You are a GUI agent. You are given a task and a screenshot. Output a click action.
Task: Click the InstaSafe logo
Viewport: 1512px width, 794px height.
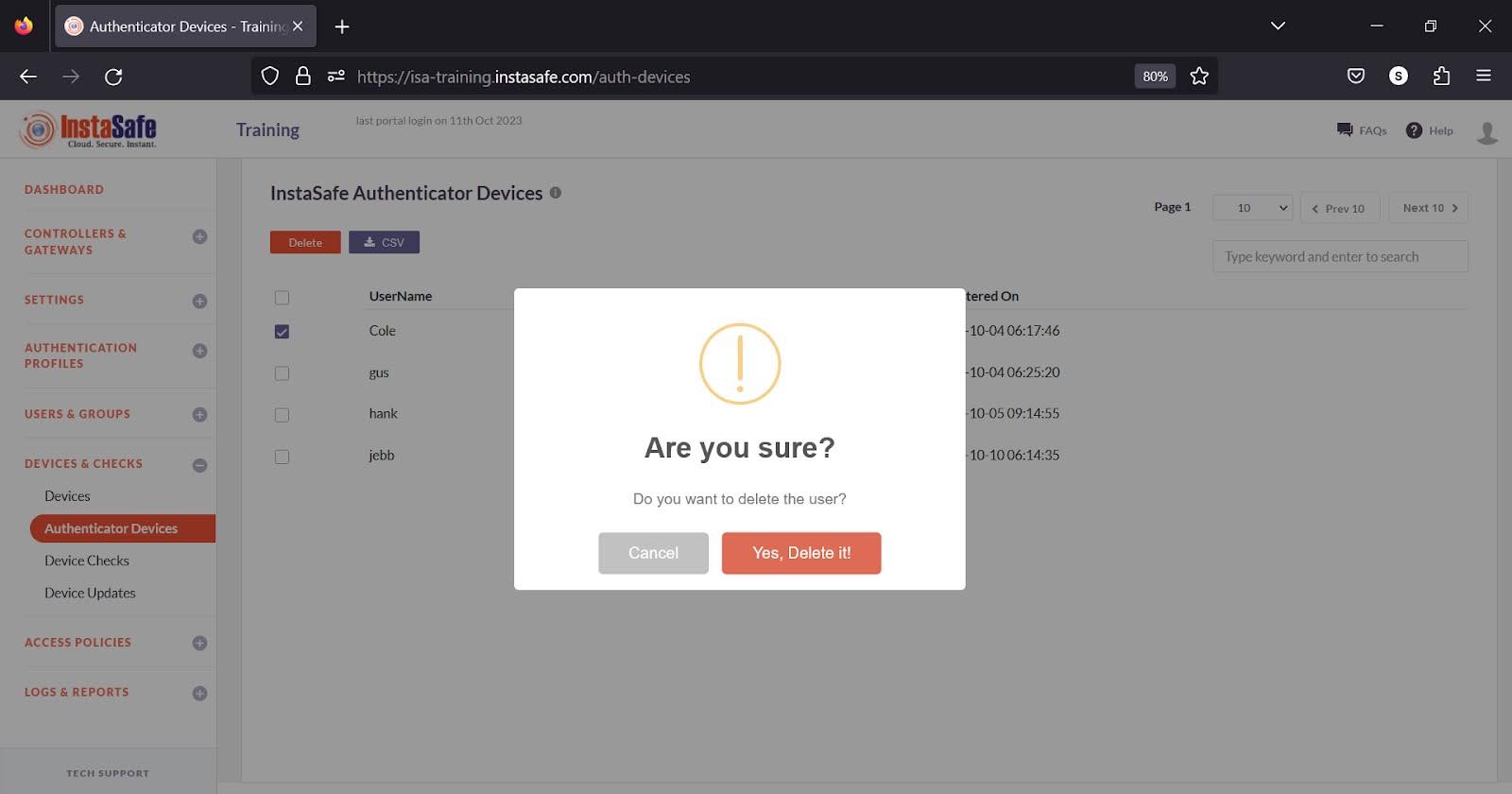click(88, 129)
